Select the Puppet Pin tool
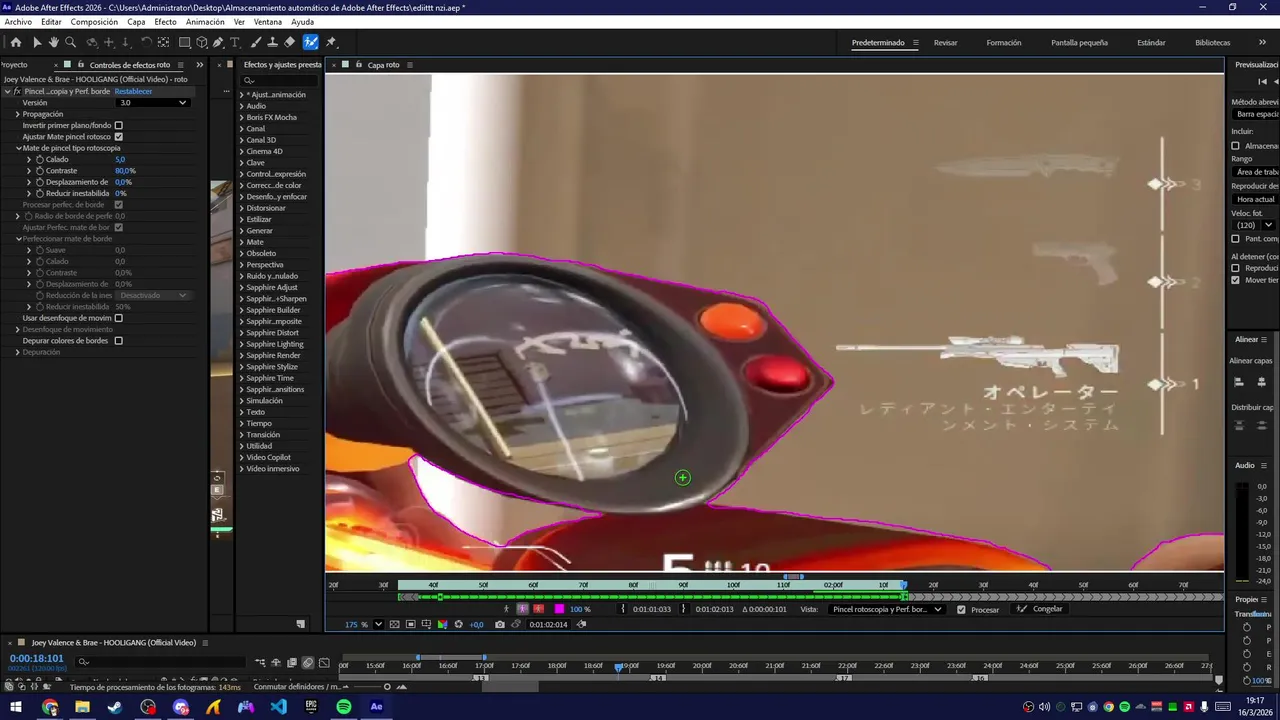Image resolution: width=1280 pixels, height=720 pixels. (x=331, y=42)
